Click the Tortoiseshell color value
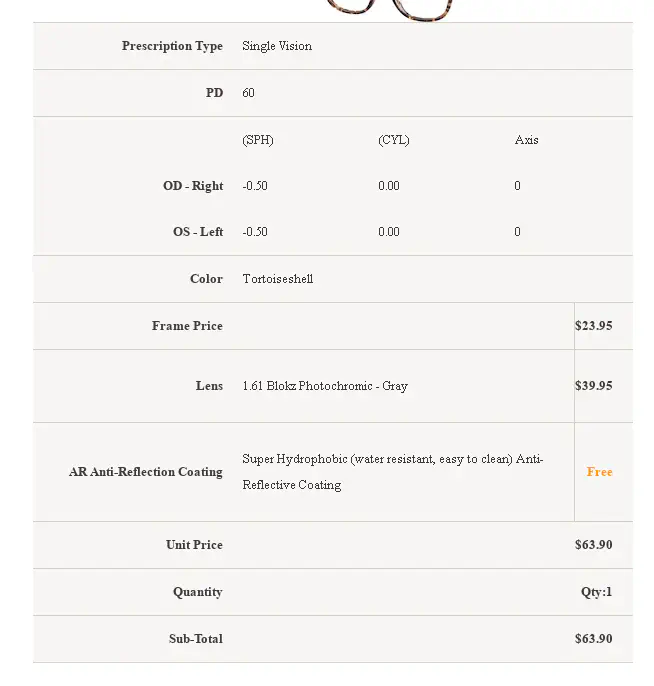 point(278,279)
